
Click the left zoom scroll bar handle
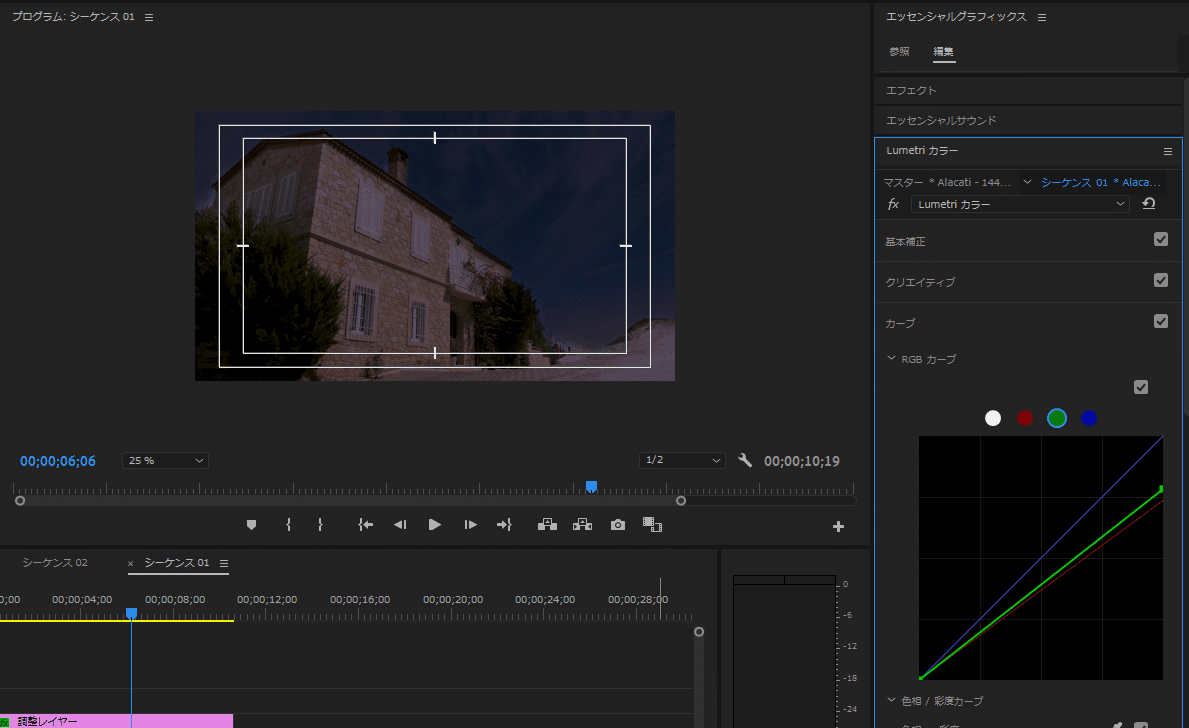pyautogui.click(x=20, y=500)
